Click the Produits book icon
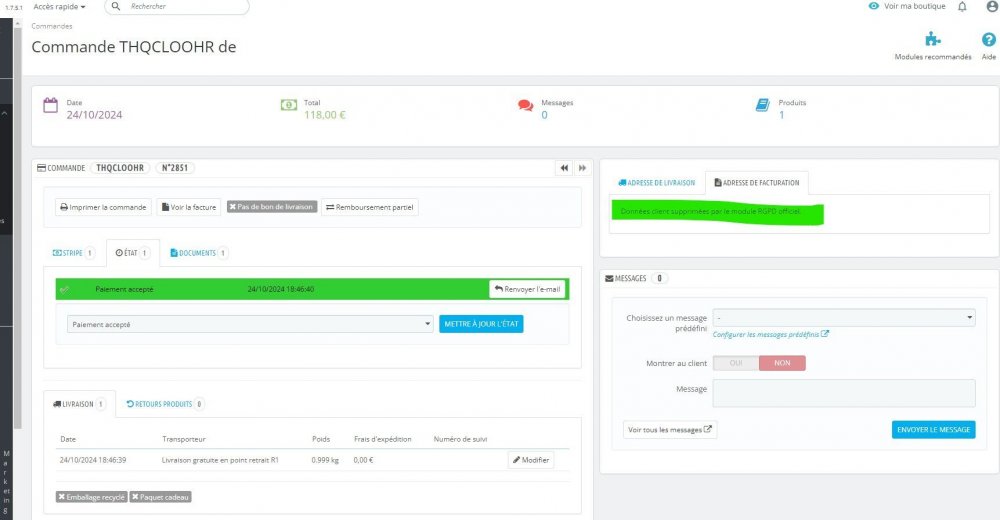This screenshot has height=520, width=1000. (762, 105)
